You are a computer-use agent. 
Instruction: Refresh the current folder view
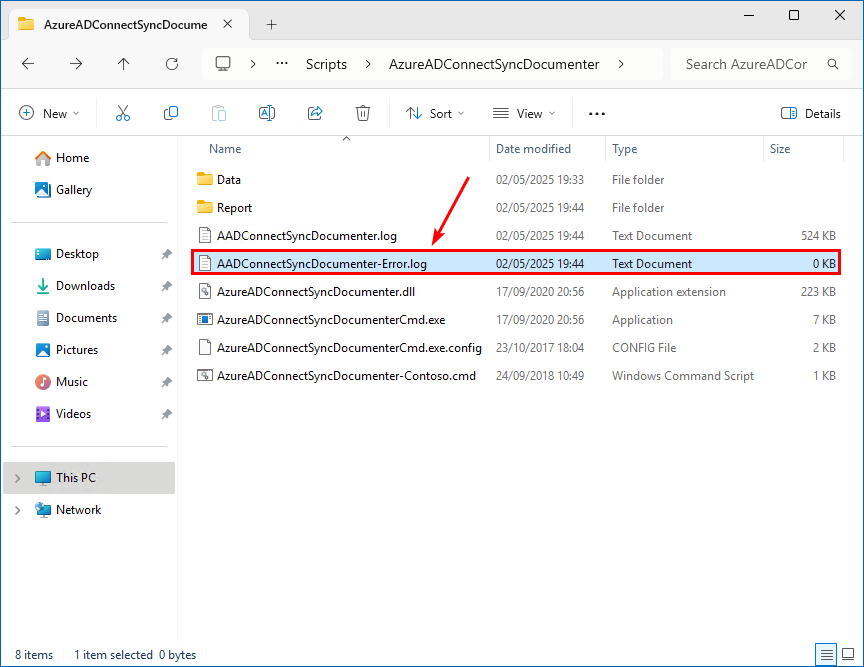[172, 64]
